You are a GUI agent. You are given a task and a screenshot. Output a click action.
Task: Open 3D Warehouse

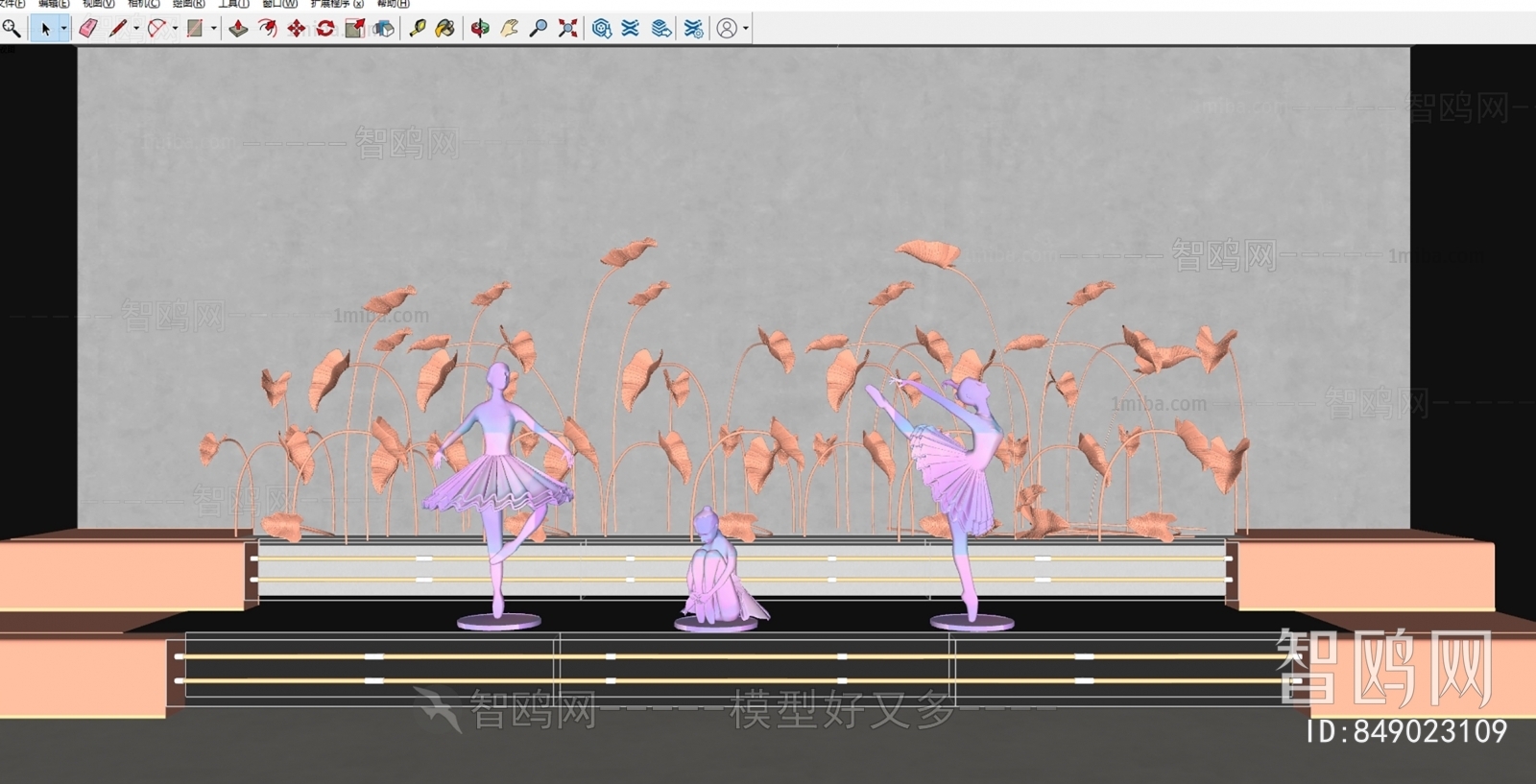[602, 29]
